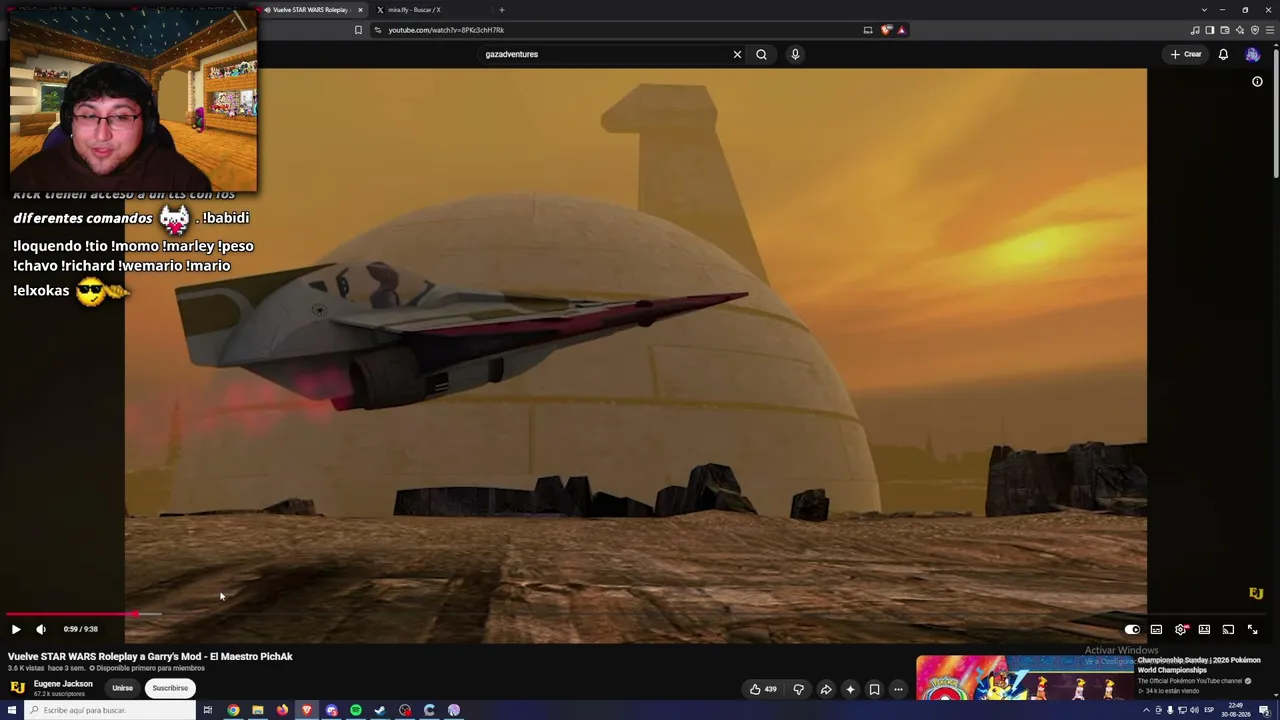Open the Pokémon World Championships video thumbnail
The width and height of the screenshot is (1280, 720).
click(x=1025, y=677)
